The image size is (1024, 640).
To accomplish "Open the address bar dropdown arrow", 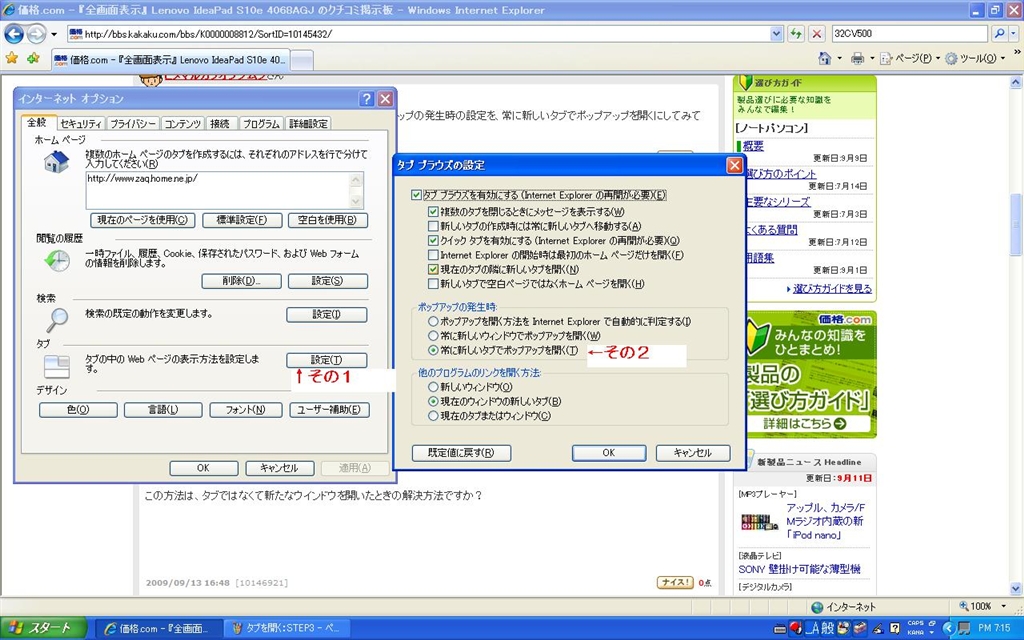I will (x=776, y=33).
